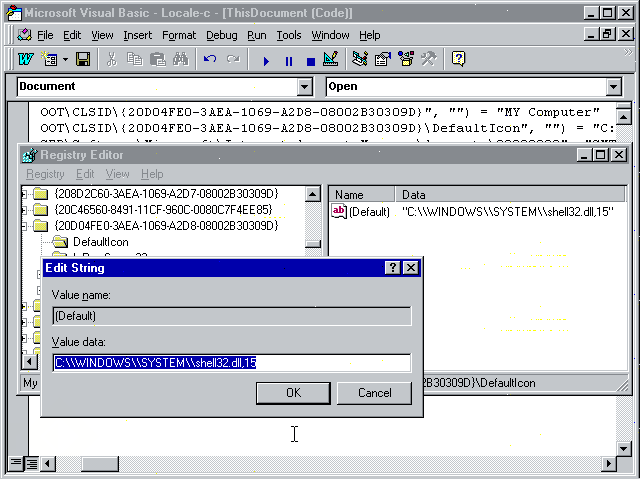Open the Procedure dropdown showing Open

[613, 87]
